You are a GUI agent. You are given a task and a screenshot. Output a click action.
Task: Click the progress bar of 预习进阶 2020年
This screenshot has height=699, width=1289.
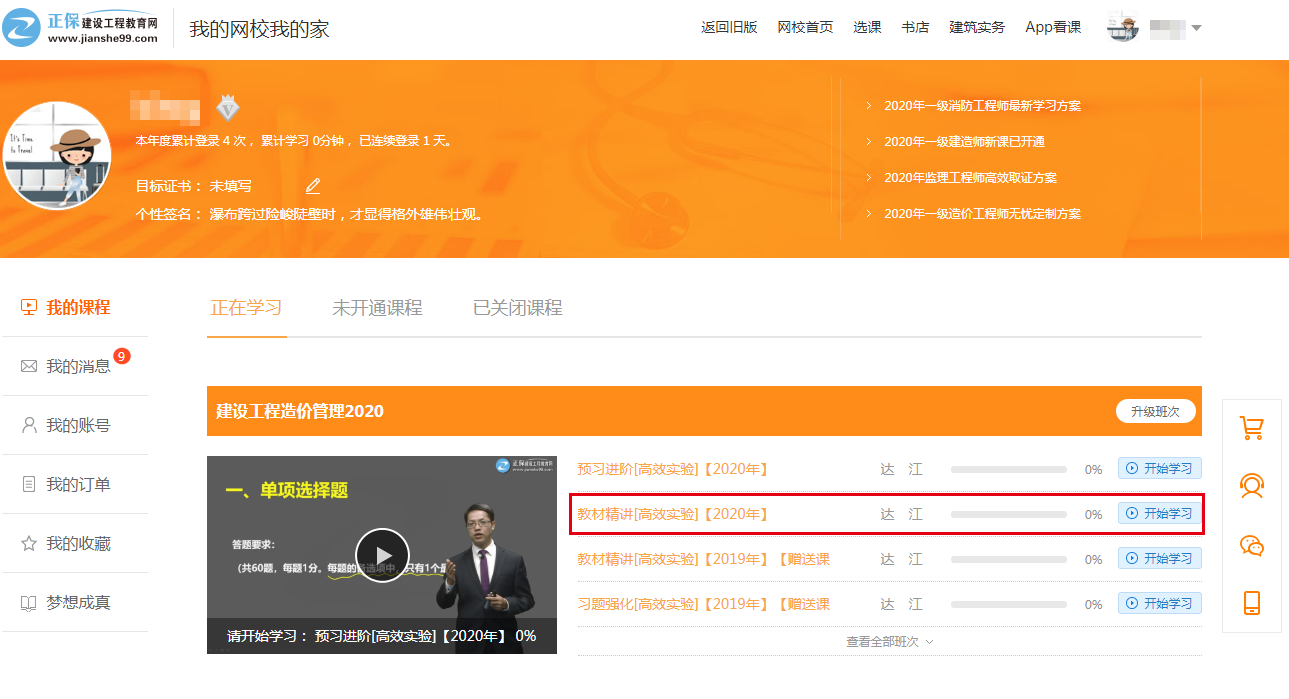point(1008,469)
